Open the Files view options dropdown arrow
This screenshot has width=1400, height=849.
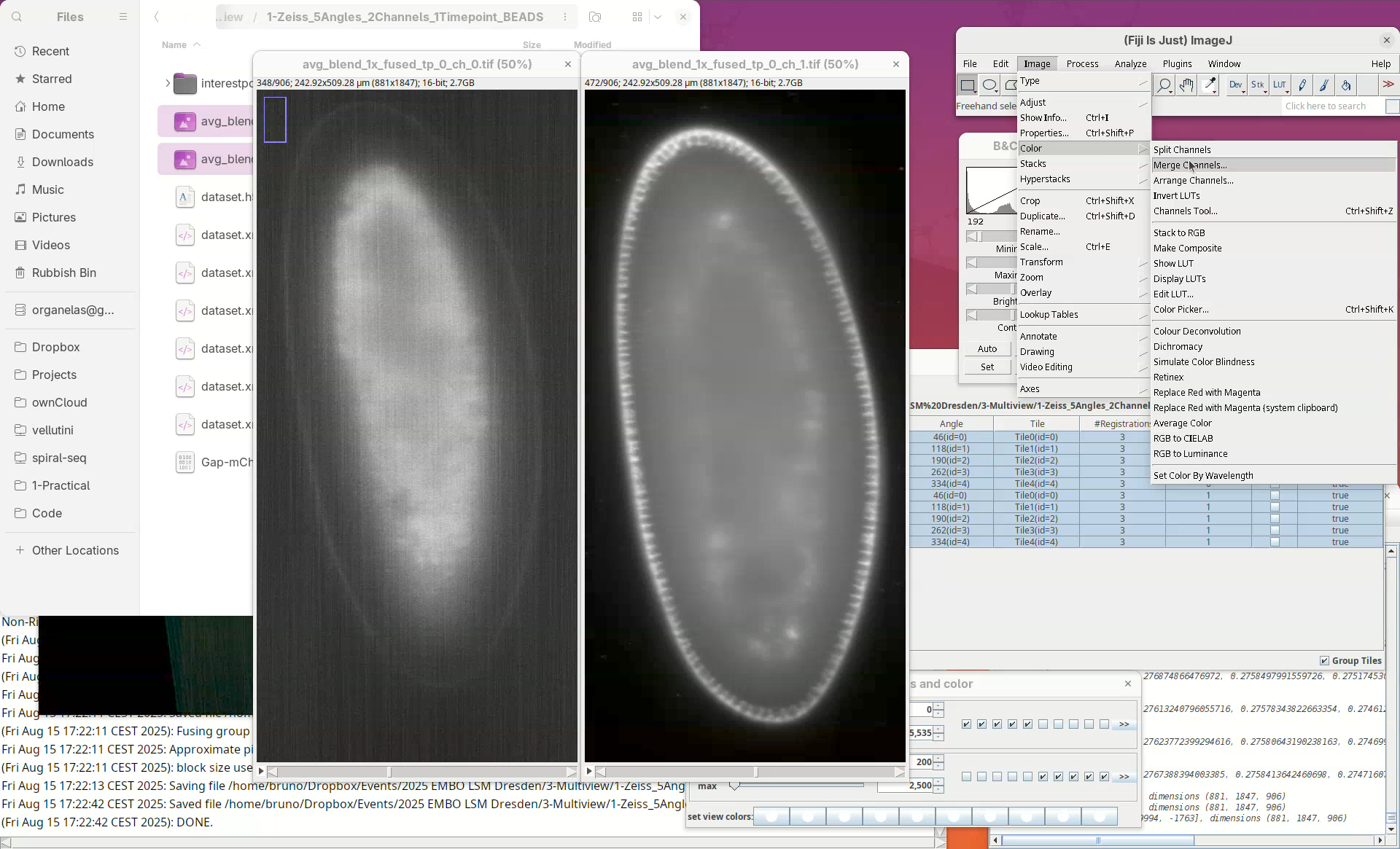pos(658,17)
